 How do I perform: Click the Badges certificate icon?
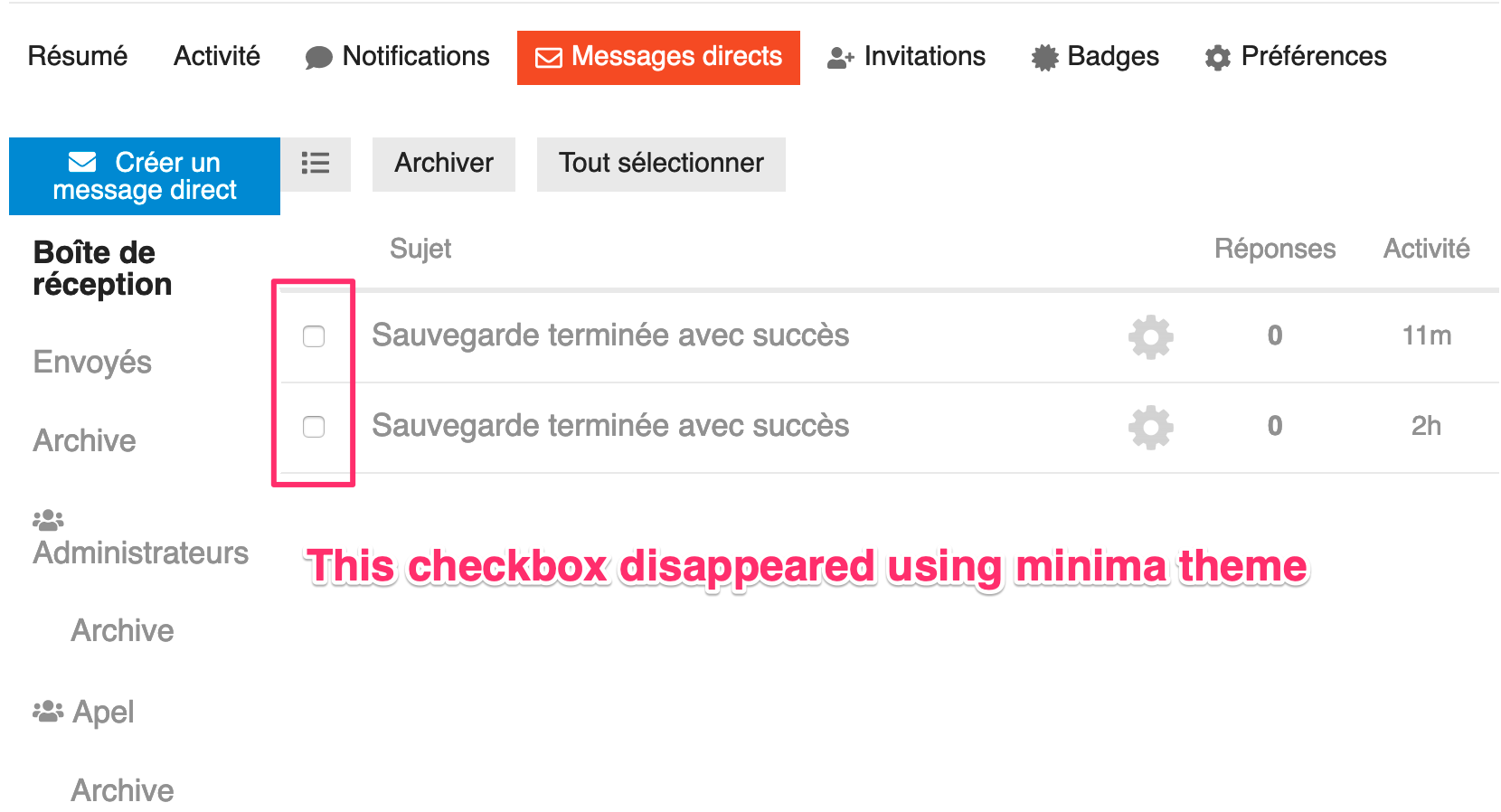pyautogui.click(x=1044, y=58)
